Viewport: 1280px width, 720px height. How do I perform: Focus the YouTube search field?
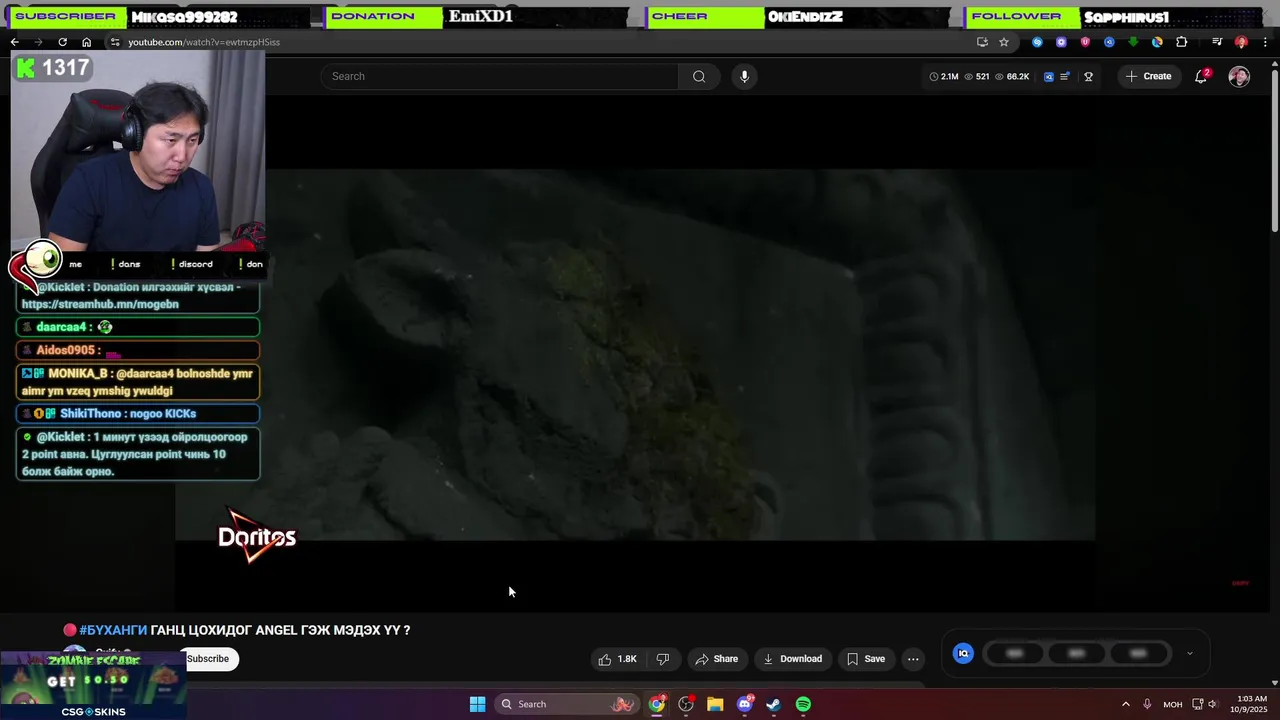click(499, 76)
